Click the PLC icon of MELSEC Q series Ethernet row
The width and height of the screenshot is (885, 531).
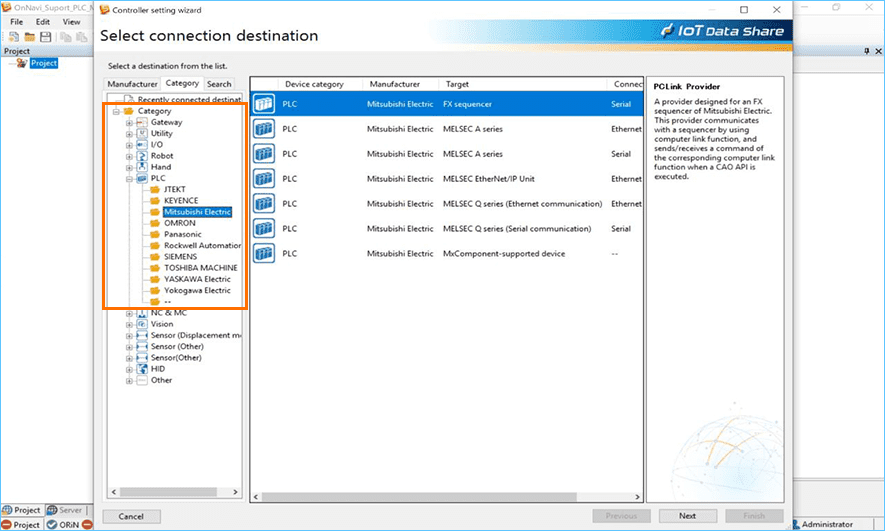[x=264, y=203]
